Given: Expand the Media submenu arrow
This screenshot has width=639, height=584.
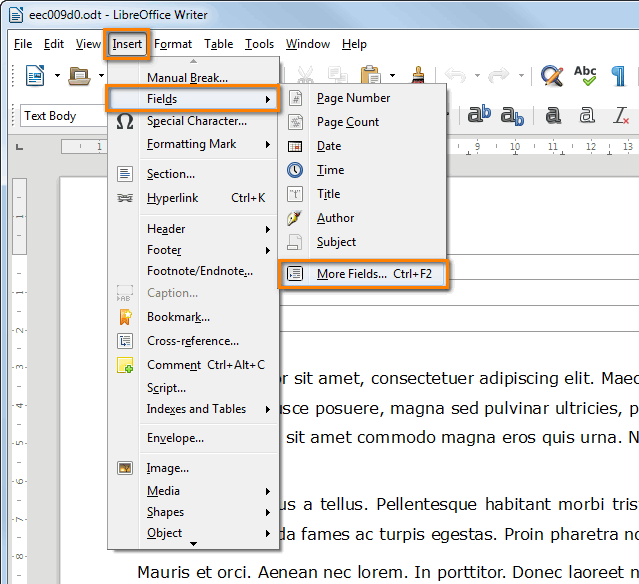Looking at the screenshot, I should (268, 491).
